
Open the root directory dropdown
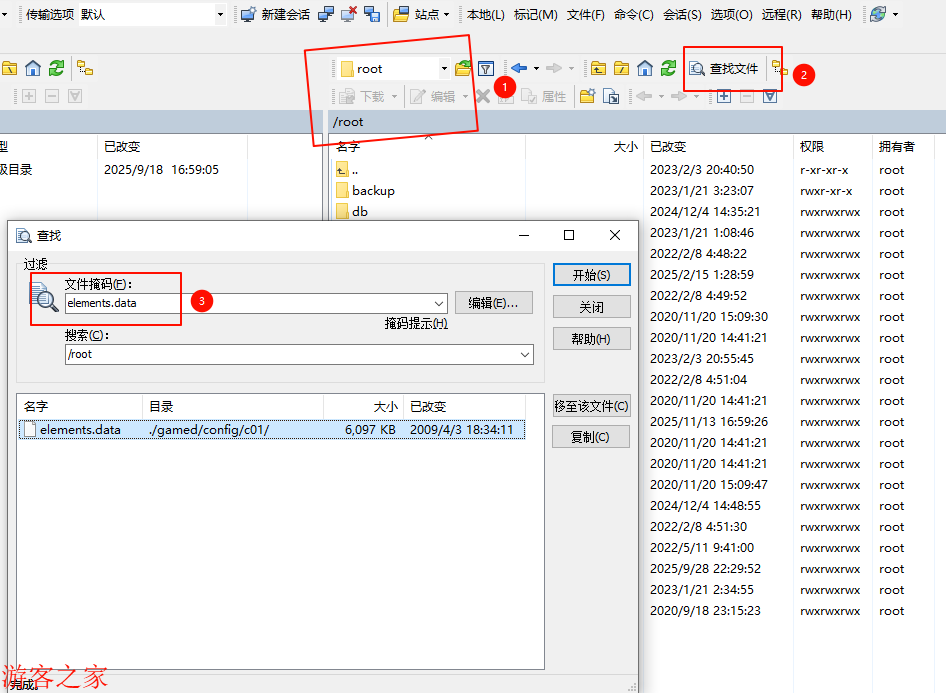pos(444,69)
